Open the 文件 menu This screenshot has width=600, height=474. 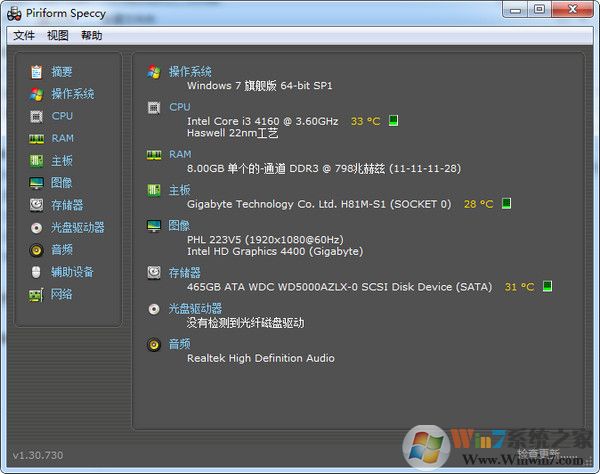pos(24,35)
